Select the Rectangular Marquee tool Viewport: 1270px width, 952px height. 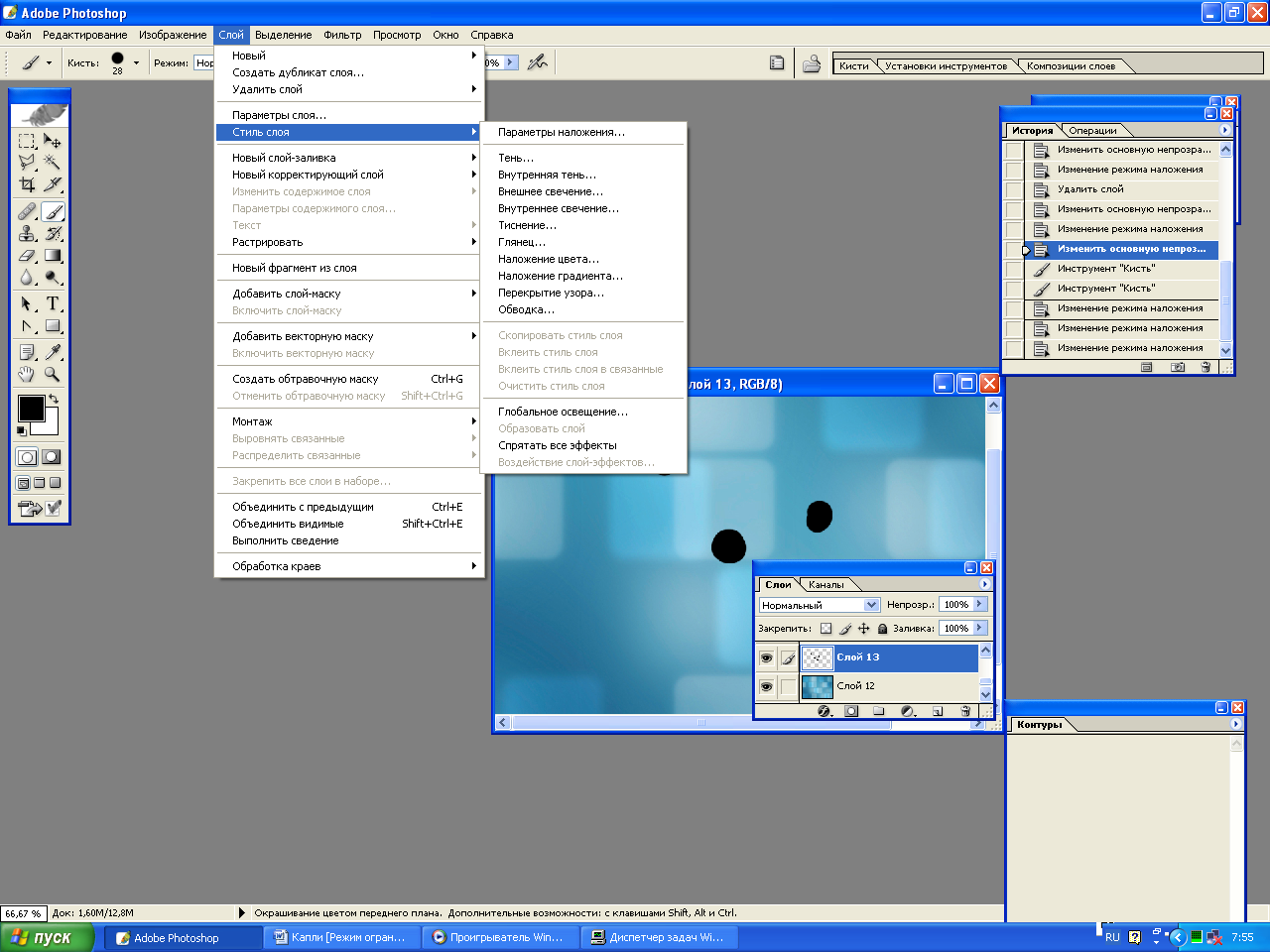(28, 141)
